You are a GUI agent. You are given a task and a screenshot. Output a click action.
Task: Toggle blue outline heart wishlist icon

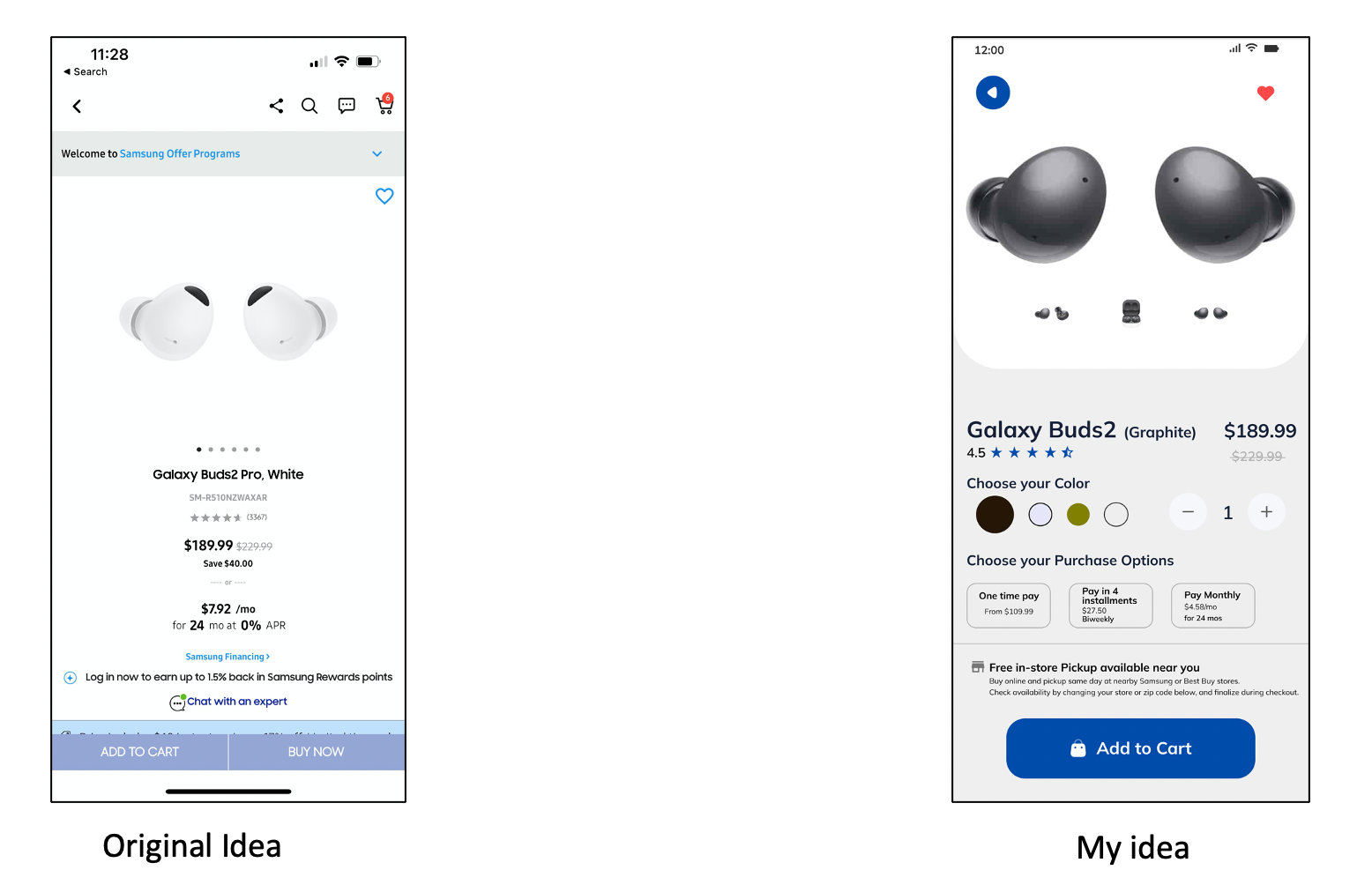pos(384,196)
